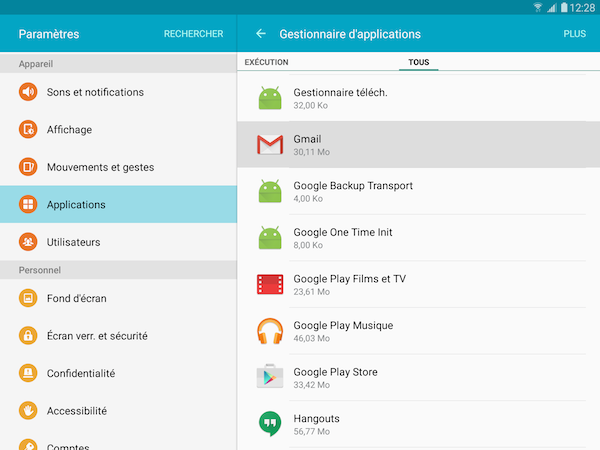
Task: Tap the Google Play Store bag icon
Action: 270,377
